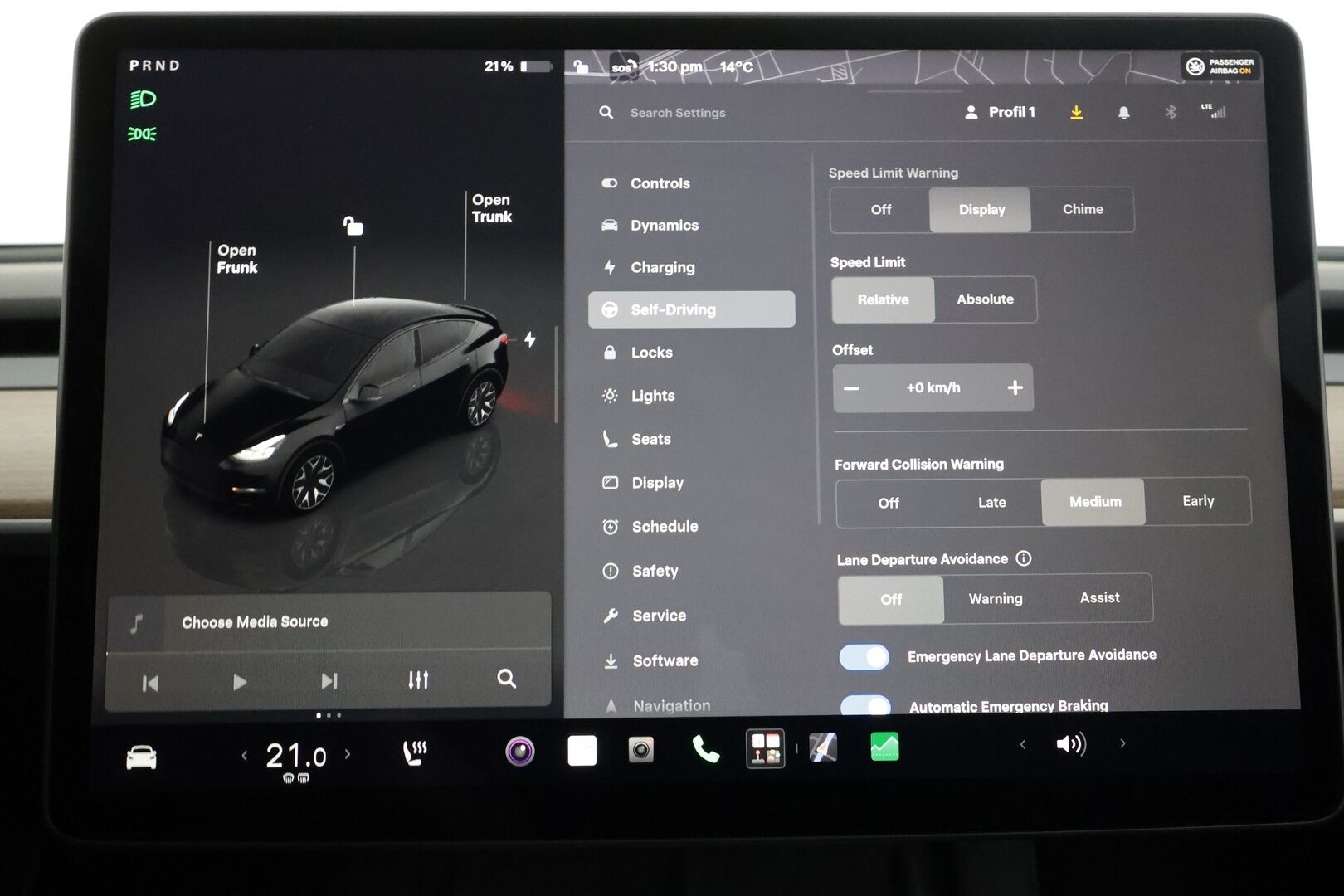This screenshot has height=896, width=1344.
Task: Tap the charge port lightning bolt icon
Action: tap(530, 338)
